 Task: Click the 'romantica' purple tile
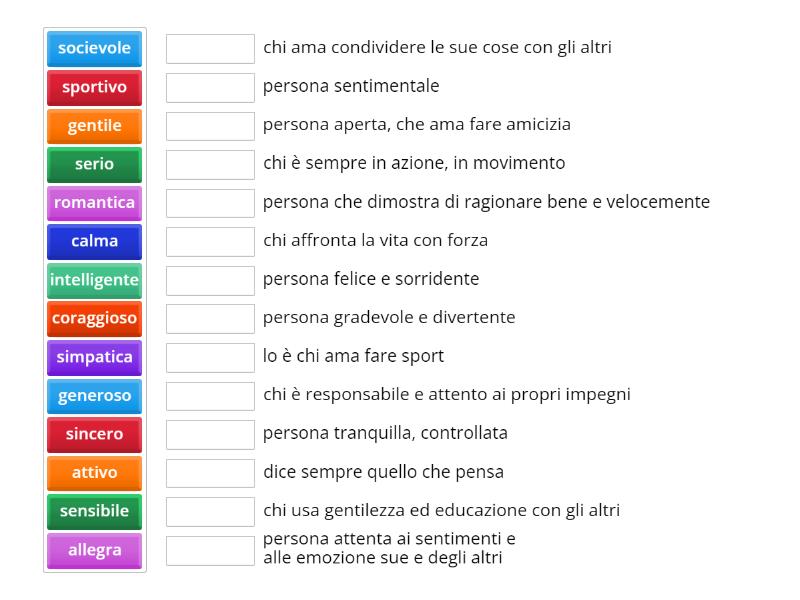click(94, 203)
